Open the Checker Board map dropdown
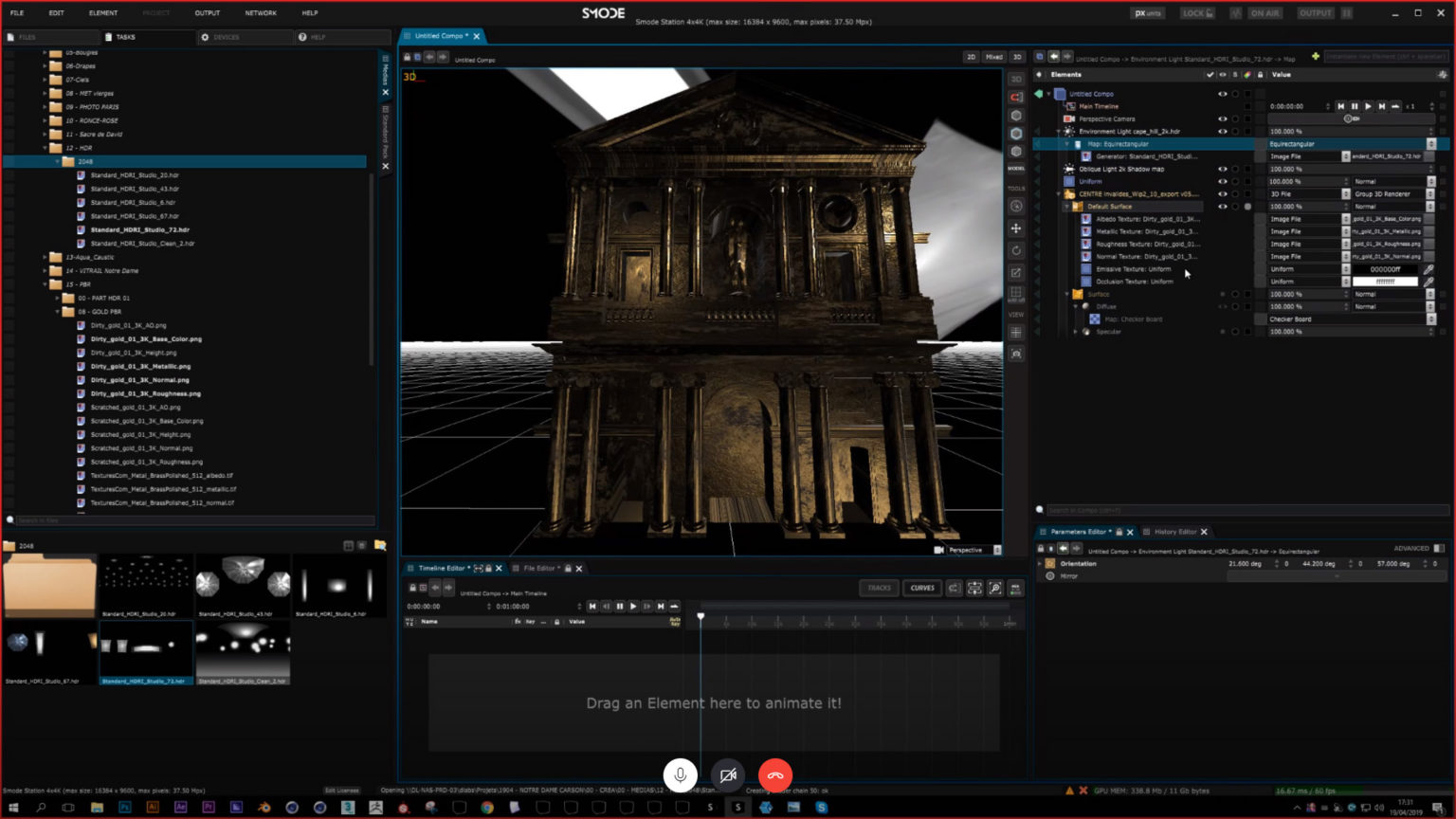The width and height of the screenshot is (1456, 819). click(x=1431, y=318)
